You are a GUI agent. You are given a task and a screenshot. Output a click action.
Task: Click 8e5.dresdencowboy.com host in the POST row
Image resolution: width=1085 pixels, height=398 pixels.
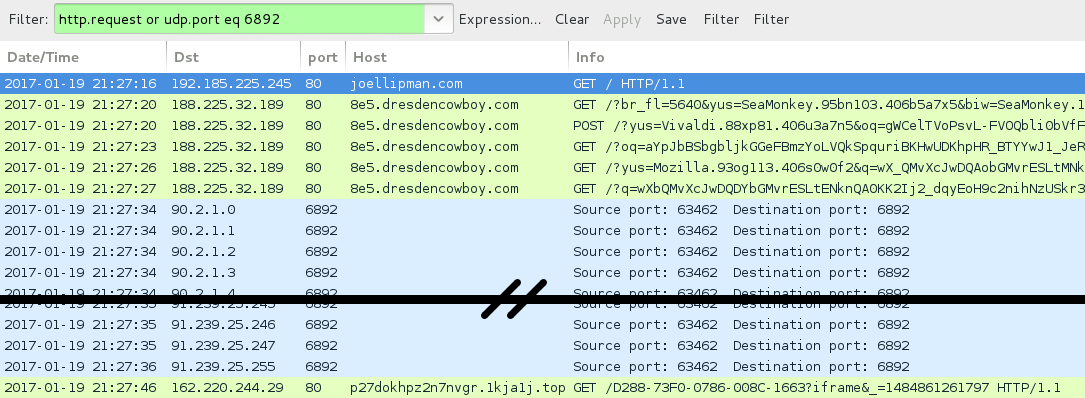coord(434,126)
